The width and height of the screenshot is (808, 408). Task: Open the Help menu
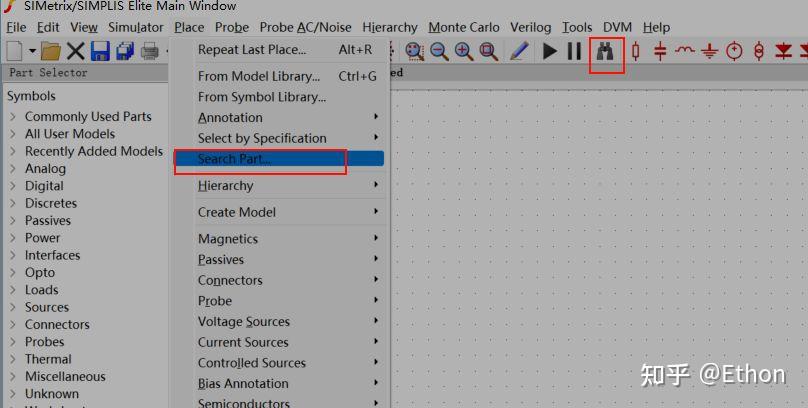(x=656, y=27)
